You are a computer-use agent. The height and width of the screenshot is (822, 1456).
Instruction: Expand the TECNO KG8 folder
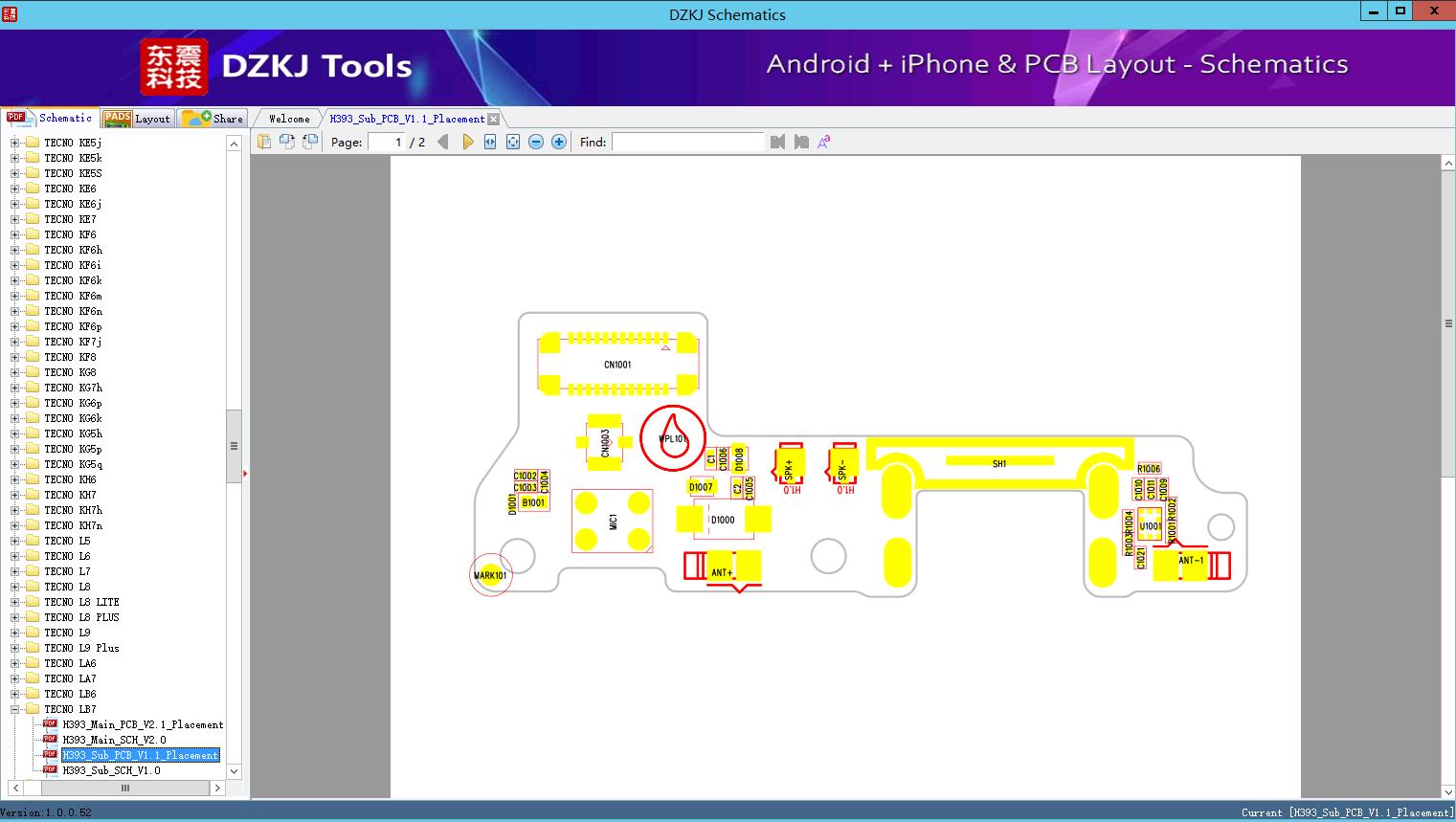(14, 372)
